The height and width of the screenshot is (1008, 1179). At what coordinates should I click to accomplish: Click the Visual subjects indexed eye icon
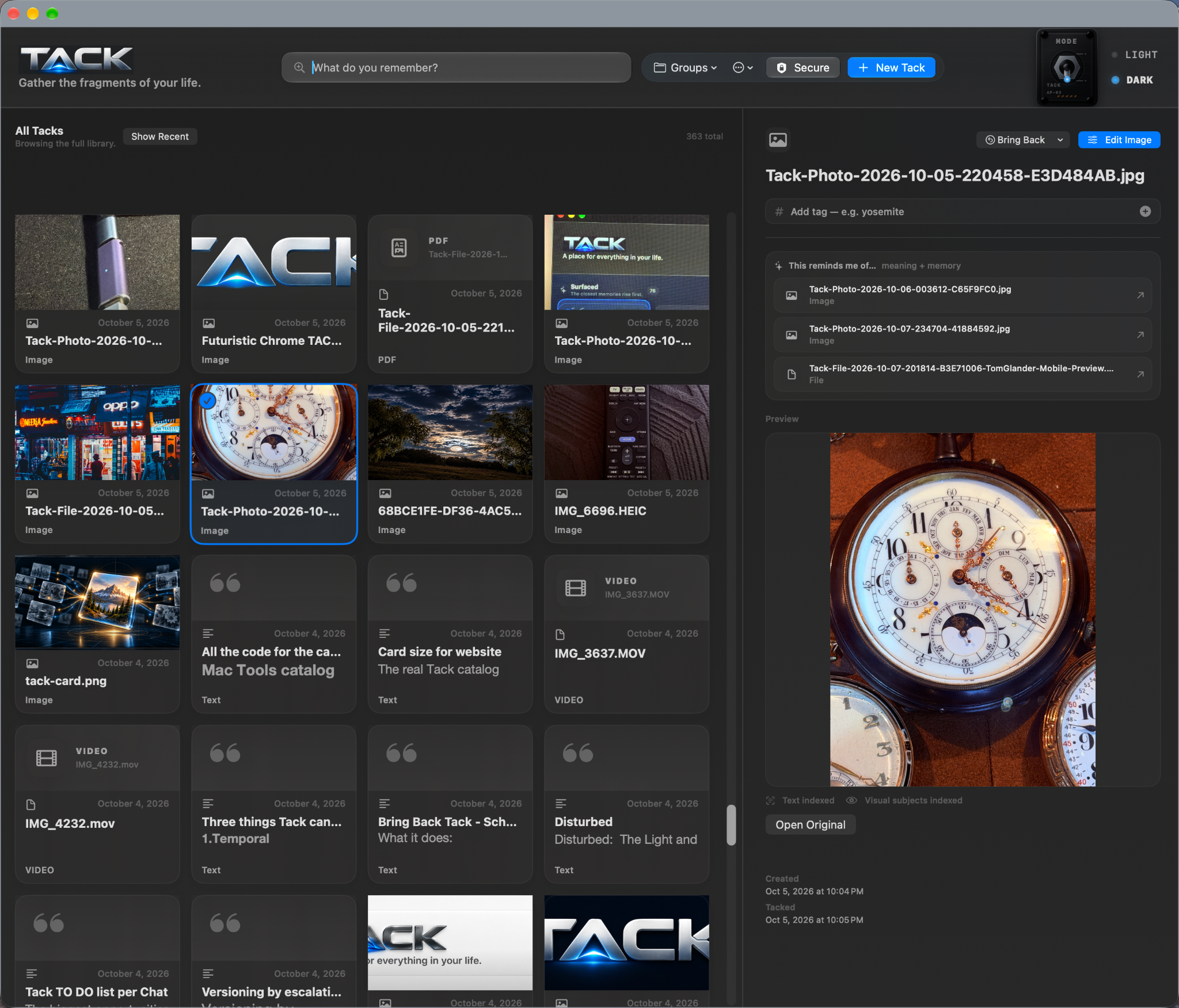point(851,801)
